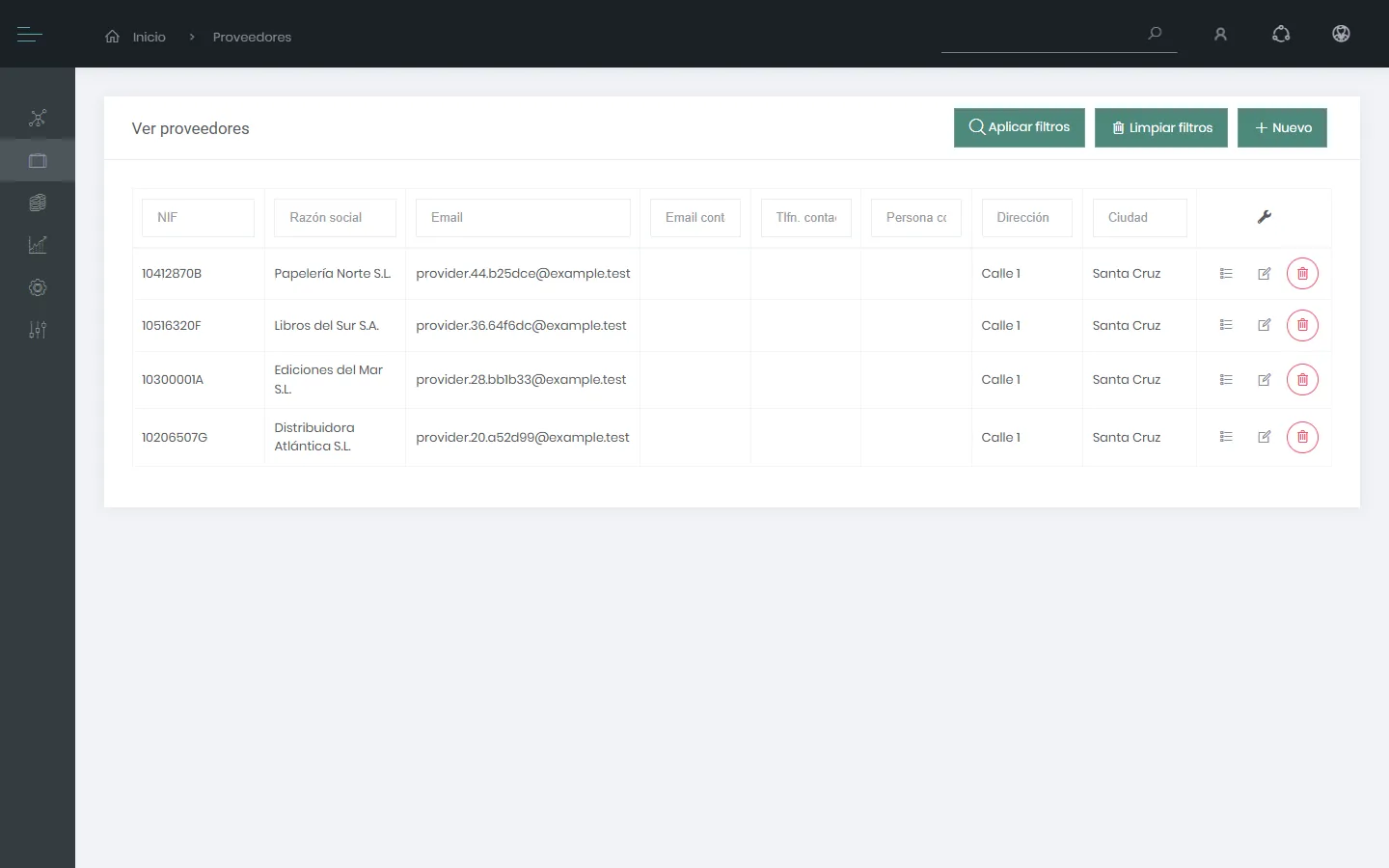Focus the Email contacto filter field
Image resolution: width=1389 pixels, height=868 pixels.
(695, 218)
